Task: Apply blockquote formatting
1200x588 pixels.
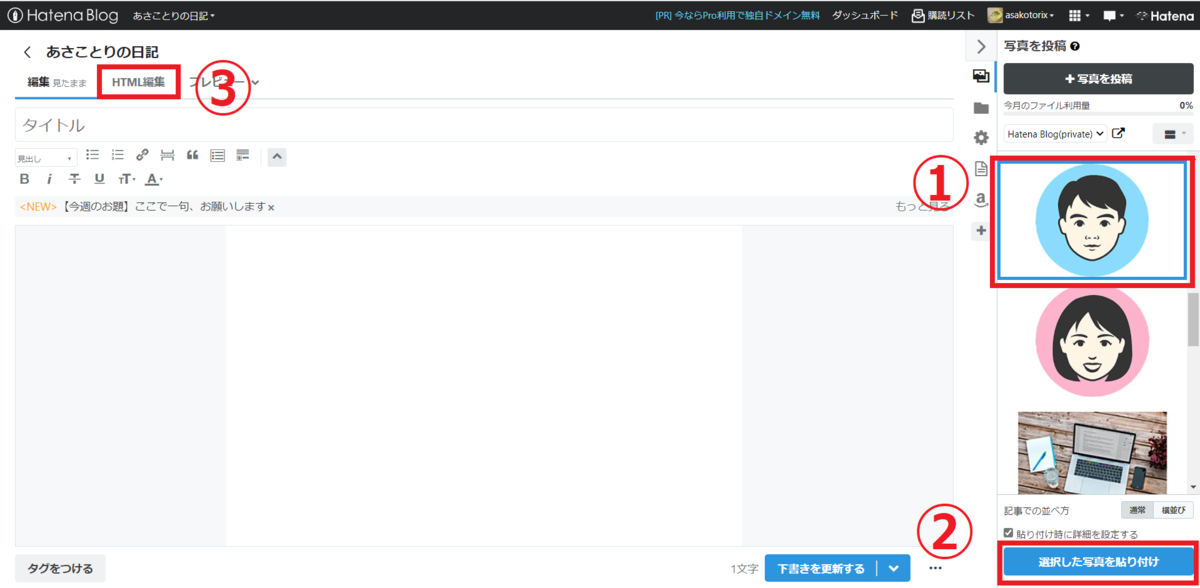Action: (x=192, y=155)
